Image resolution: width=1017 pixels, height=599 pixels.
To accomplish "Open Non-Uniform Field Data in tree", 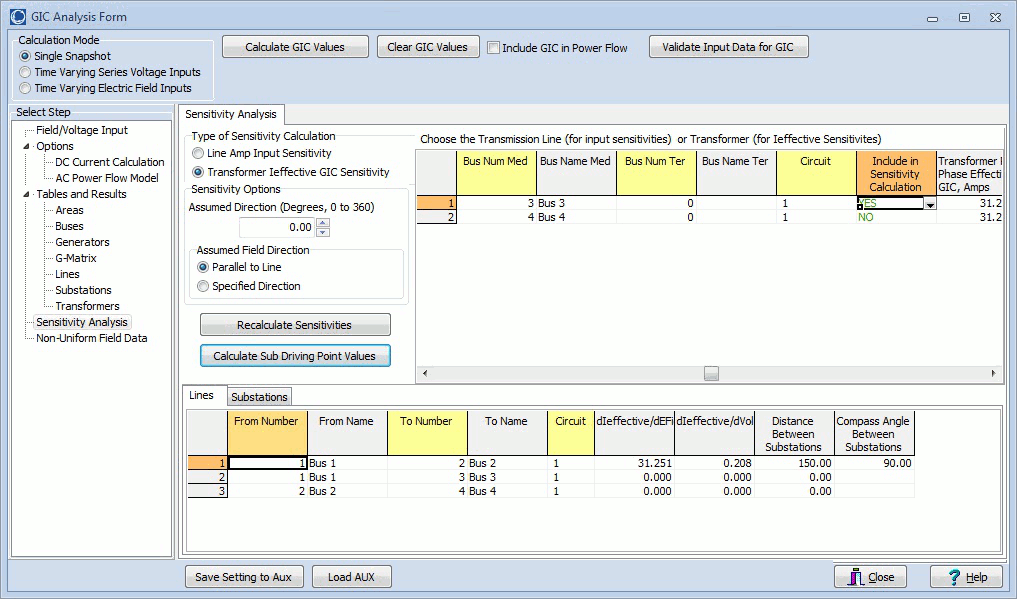I will point(91,338).
